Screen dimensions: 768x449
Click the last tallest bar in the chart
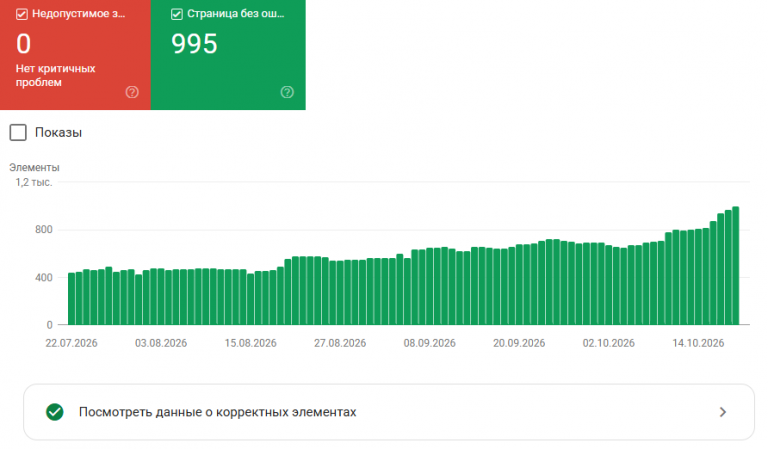735,266
